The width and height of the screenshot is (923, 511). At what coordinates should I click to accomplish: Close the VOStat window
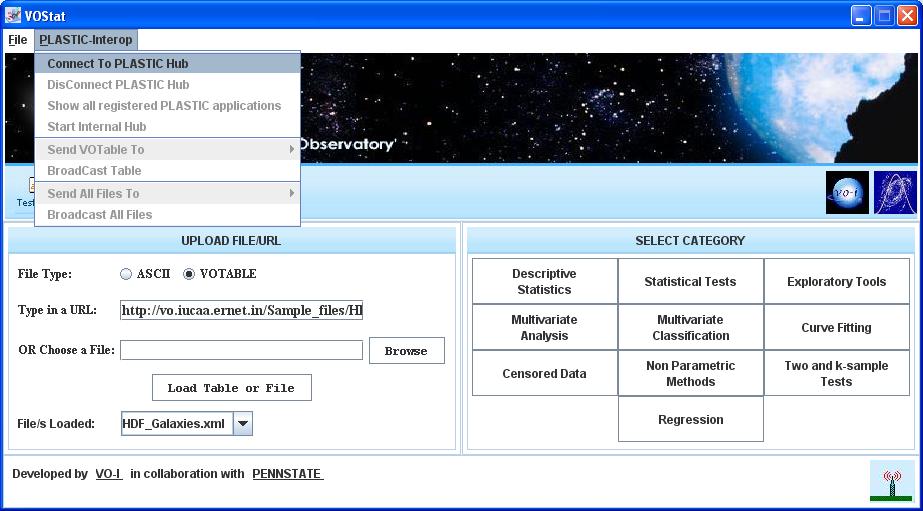coord(907,16)
